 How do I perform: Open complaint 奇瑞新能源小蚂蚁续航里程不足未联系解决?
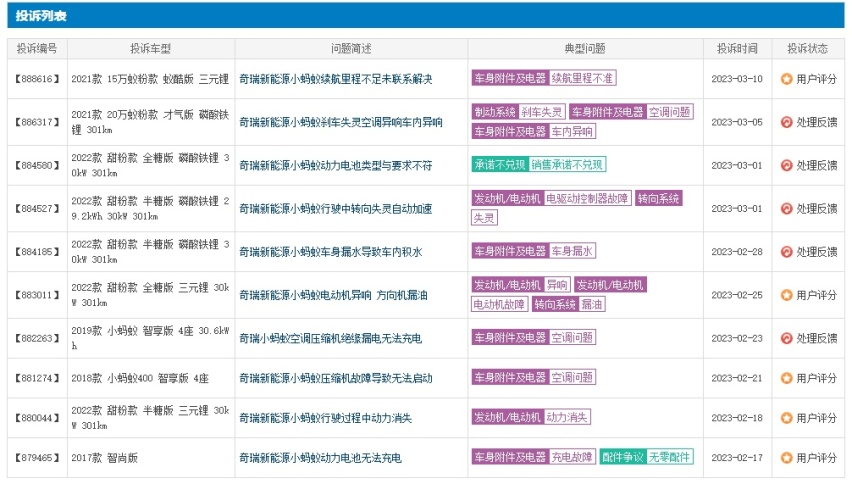[x=336, y=79]
